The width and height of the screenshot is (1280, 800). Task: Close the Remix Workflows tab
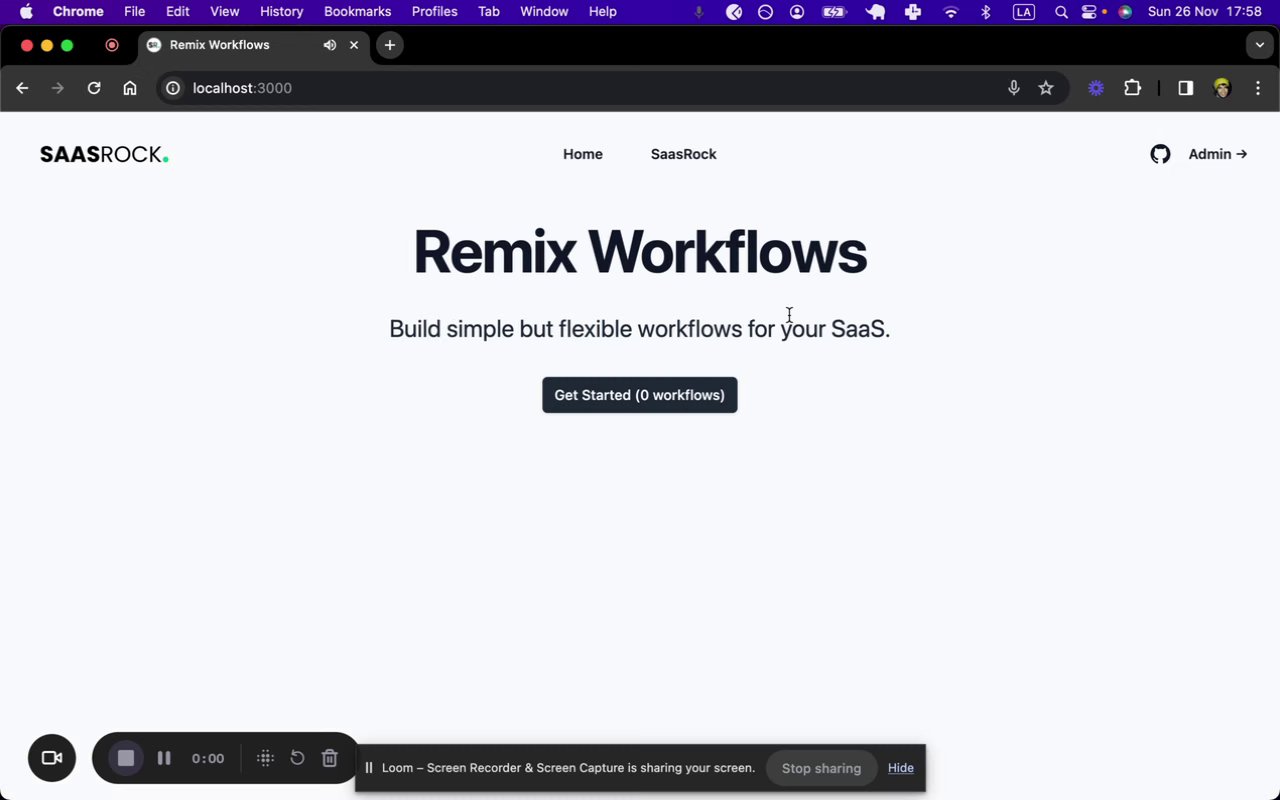pos(354,45)
